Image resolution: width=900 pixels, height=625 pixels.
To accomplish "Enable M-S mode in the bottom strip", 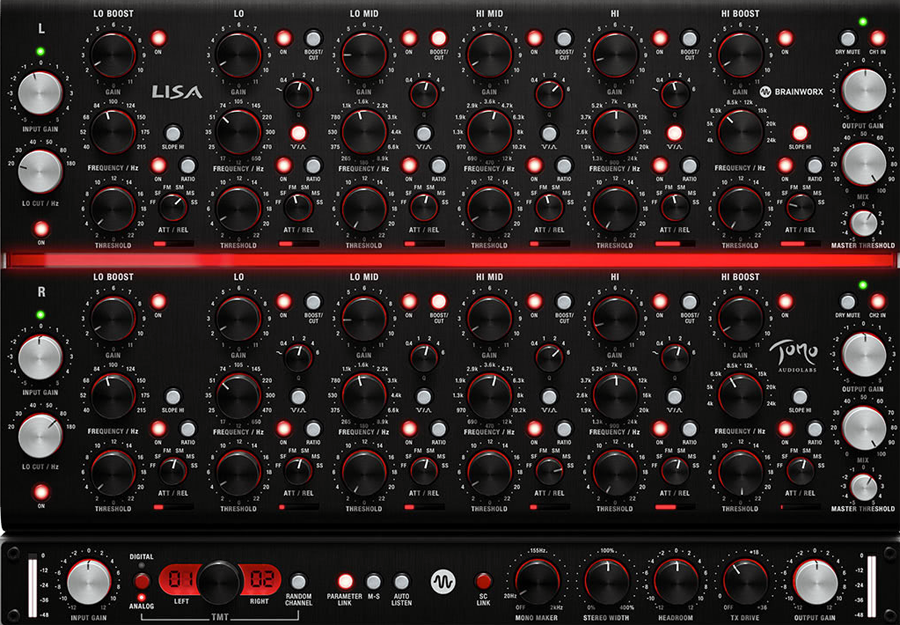I will pyautogui.click(x=373, y=581).
